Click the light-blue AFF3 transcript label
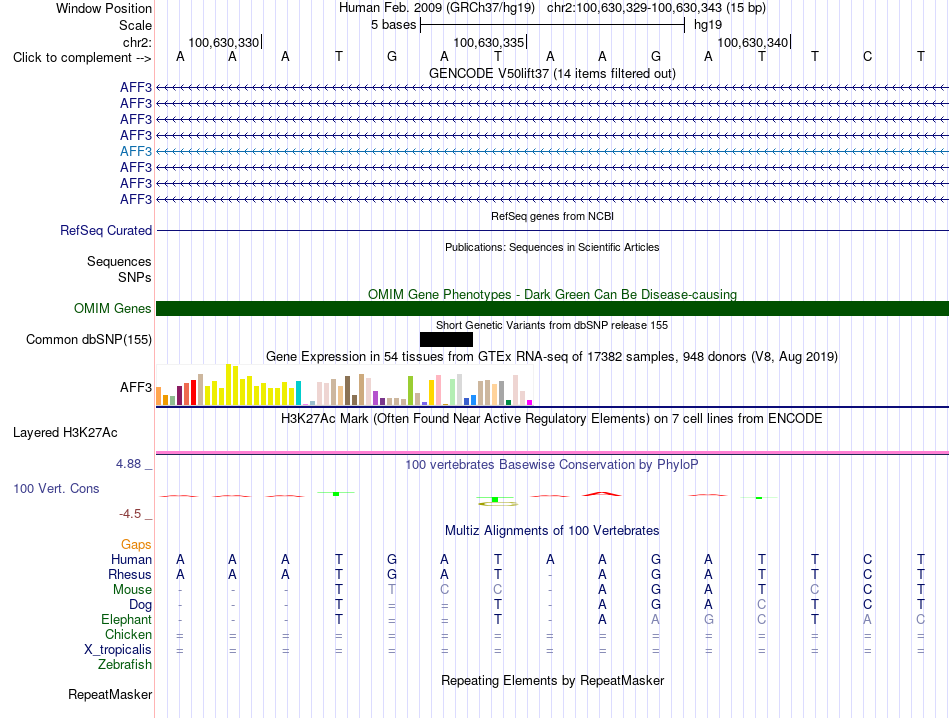This screenshot has height=718, width=950. pos(136,151)
